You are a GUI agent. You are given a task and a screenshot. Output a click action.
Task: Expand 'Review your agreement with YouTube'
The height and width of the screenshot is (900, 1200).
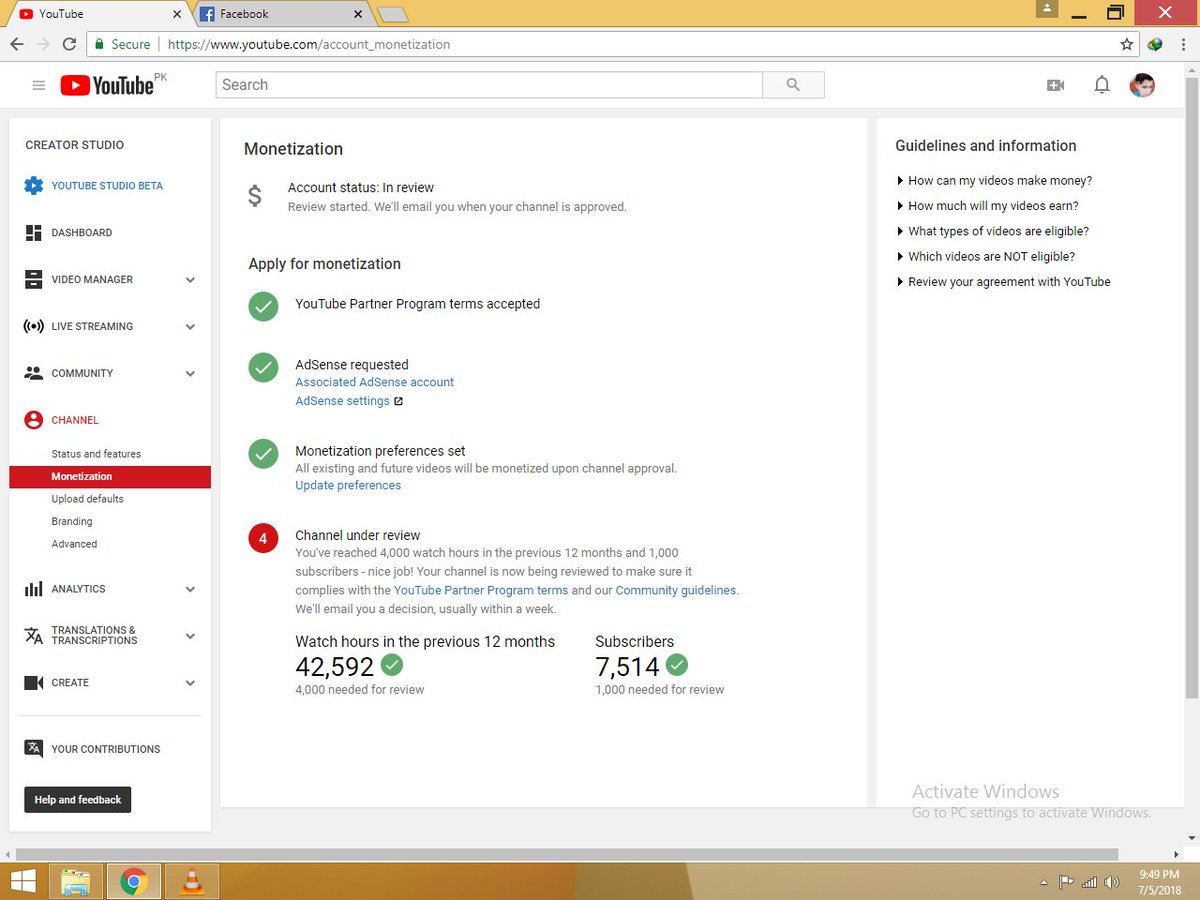pyautogui.click(x=1003, y=282)
